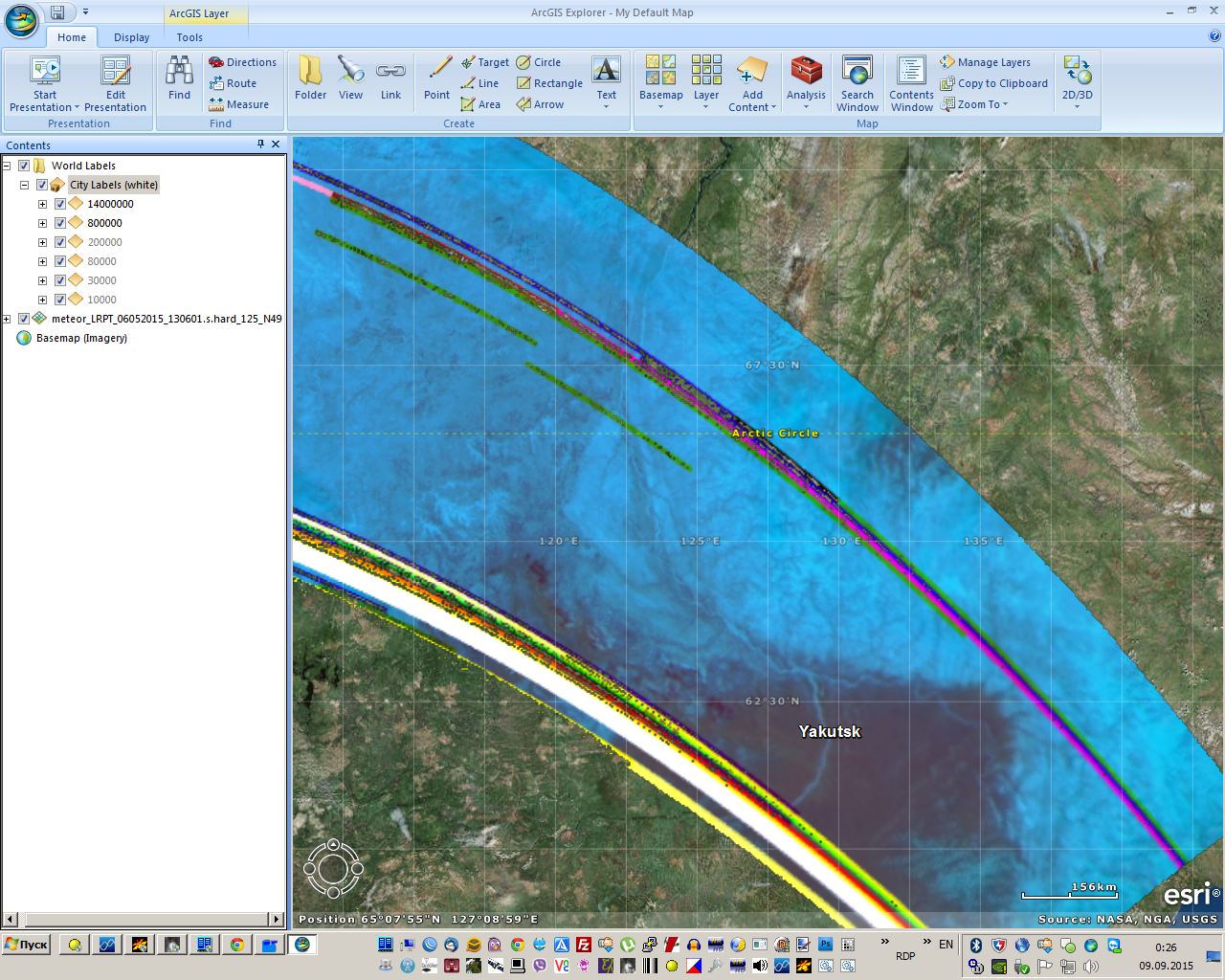Switch to the Display ribbon tab
1225x980 pixels.
[x=131, y=37]
